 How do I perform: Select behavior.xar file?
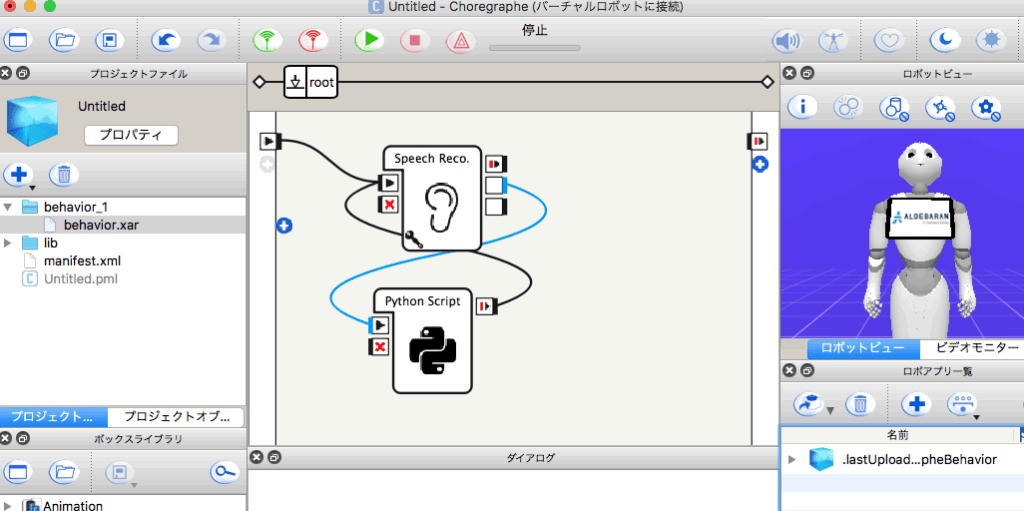pos(101,225)
